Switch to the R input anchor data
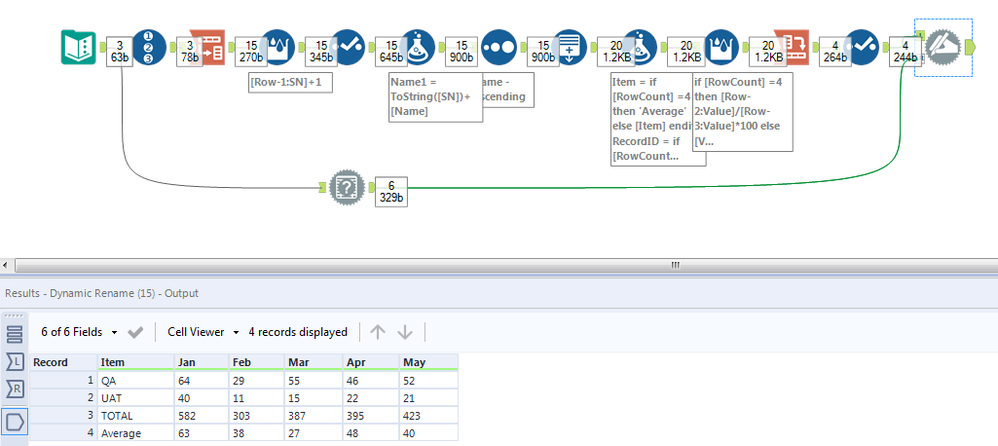Image resolution: width=998 pixels, height=446 pixels. point(16,390)
